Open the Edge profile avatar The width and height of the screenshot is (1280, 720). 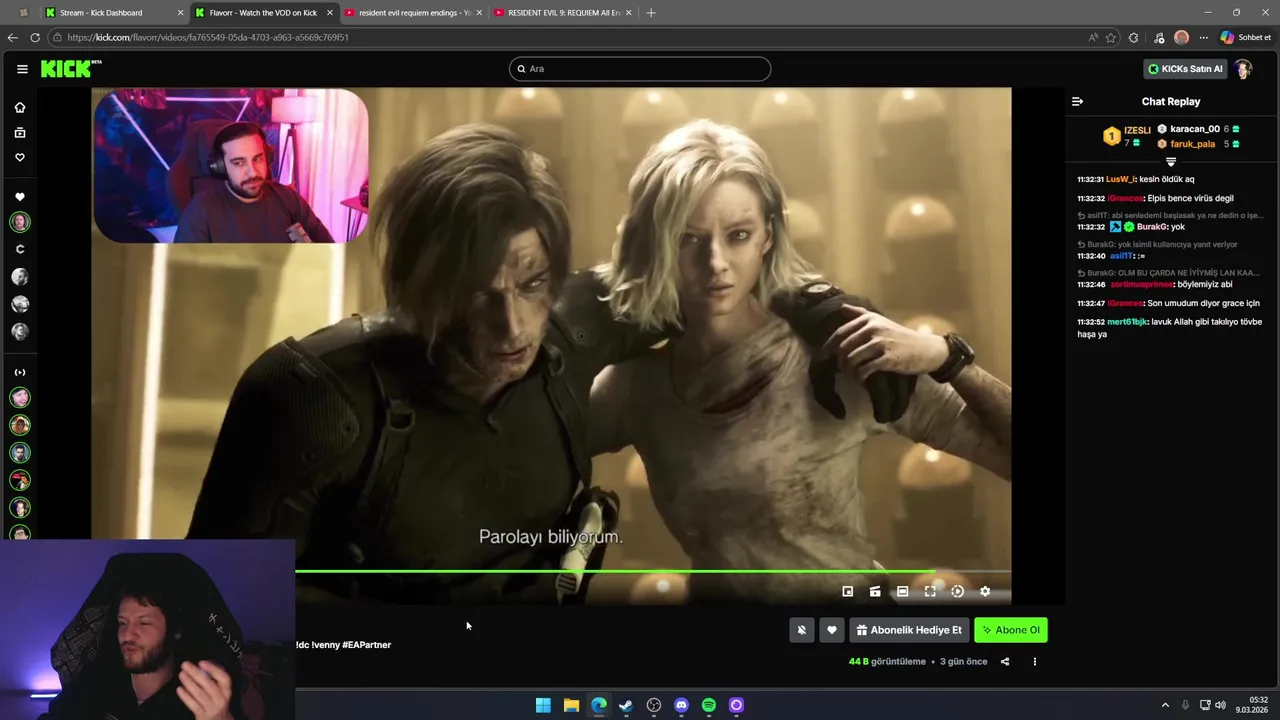click(1182, 38)
